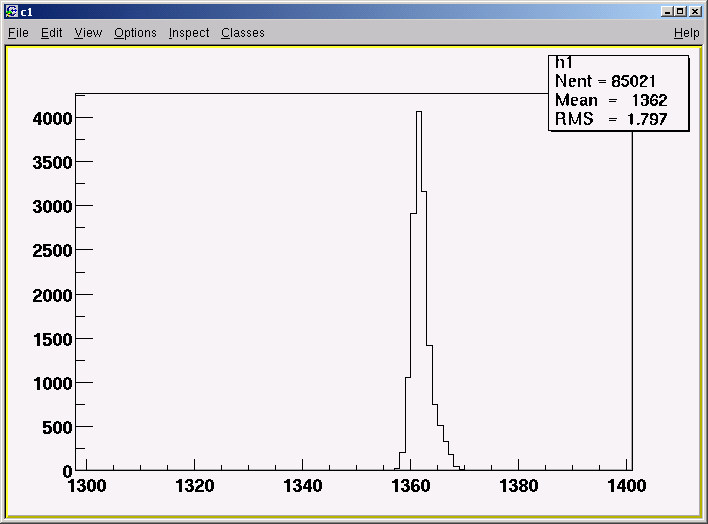Click the y-axis label 2500

tap(52, 251)
